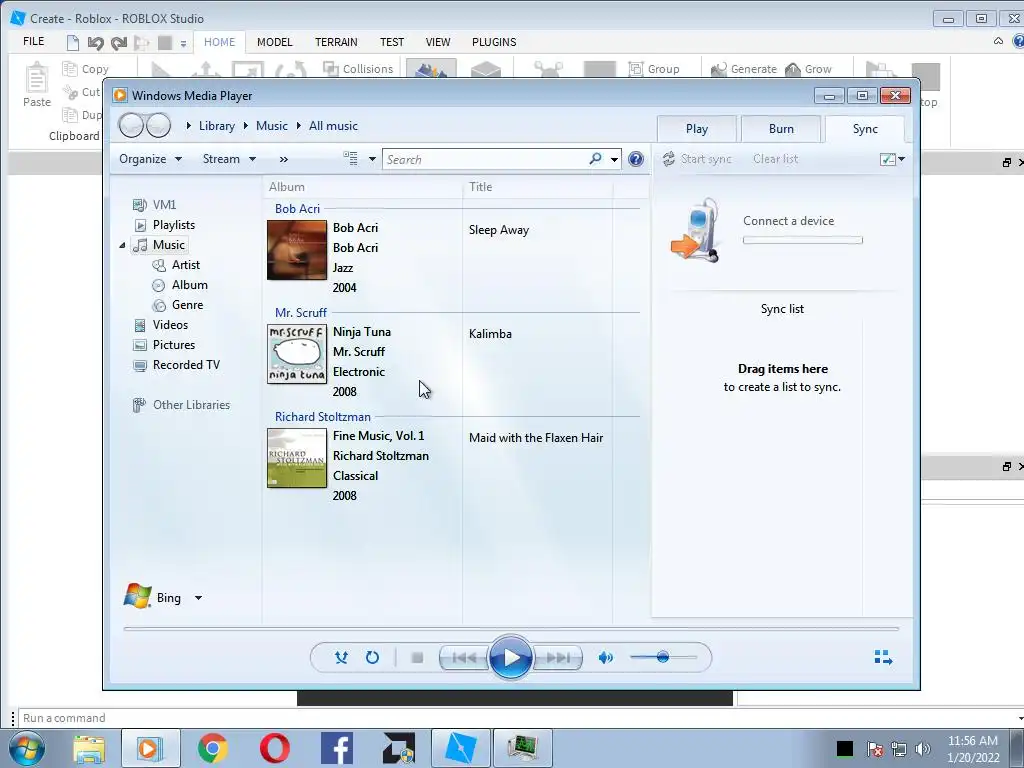Image resolution: width=1024 pixels, height=768 pixels.
Task: Click the Back navigation button
Action: pyautogui.click(x=131, y=125)
